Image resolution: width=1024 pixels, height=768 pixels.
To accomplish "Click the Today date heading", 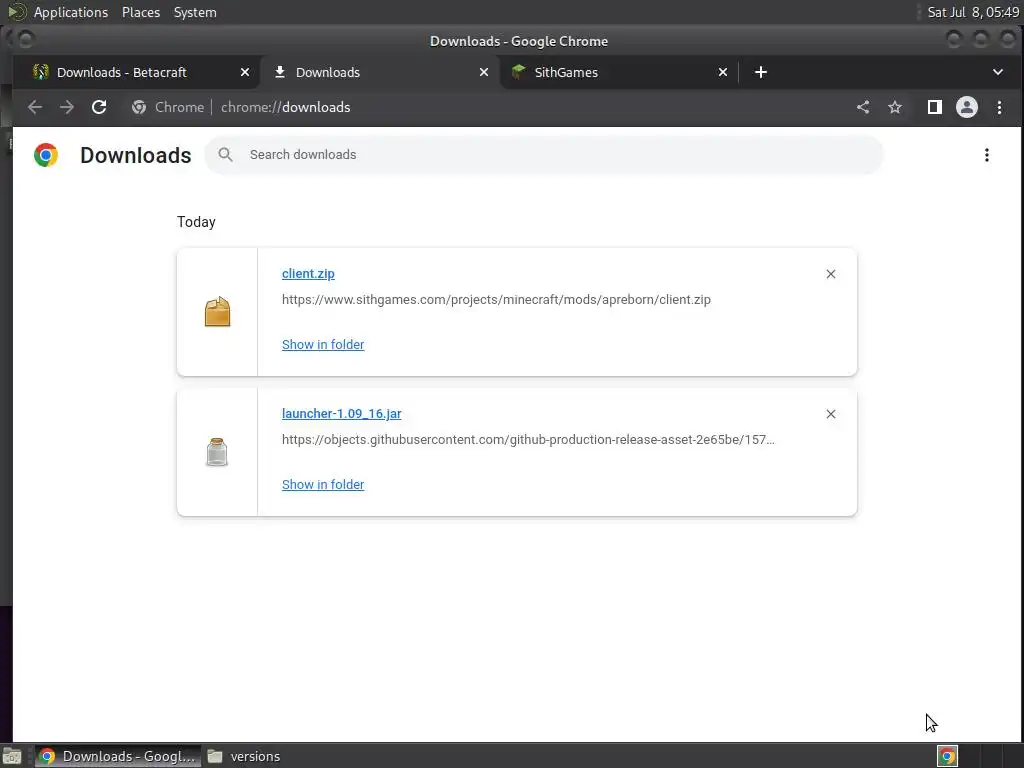I will (x=196, y=222).
